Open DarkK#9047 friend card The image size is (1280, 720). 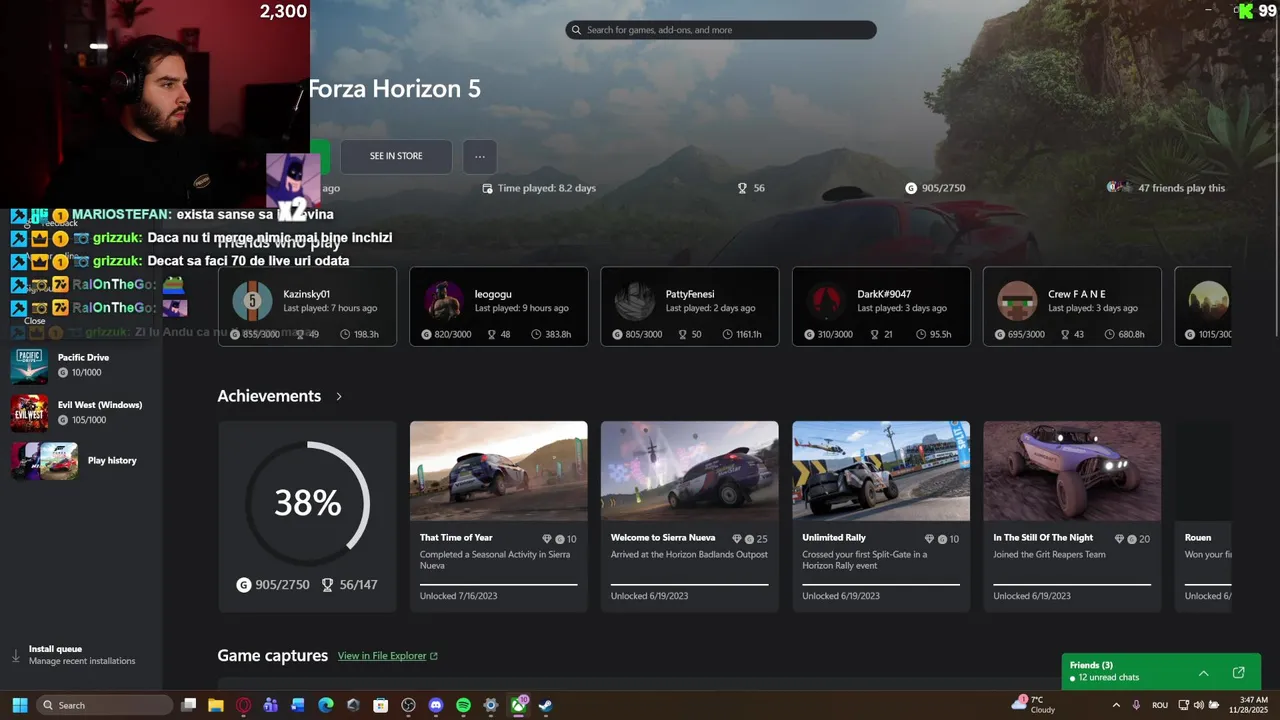(881, 306)
